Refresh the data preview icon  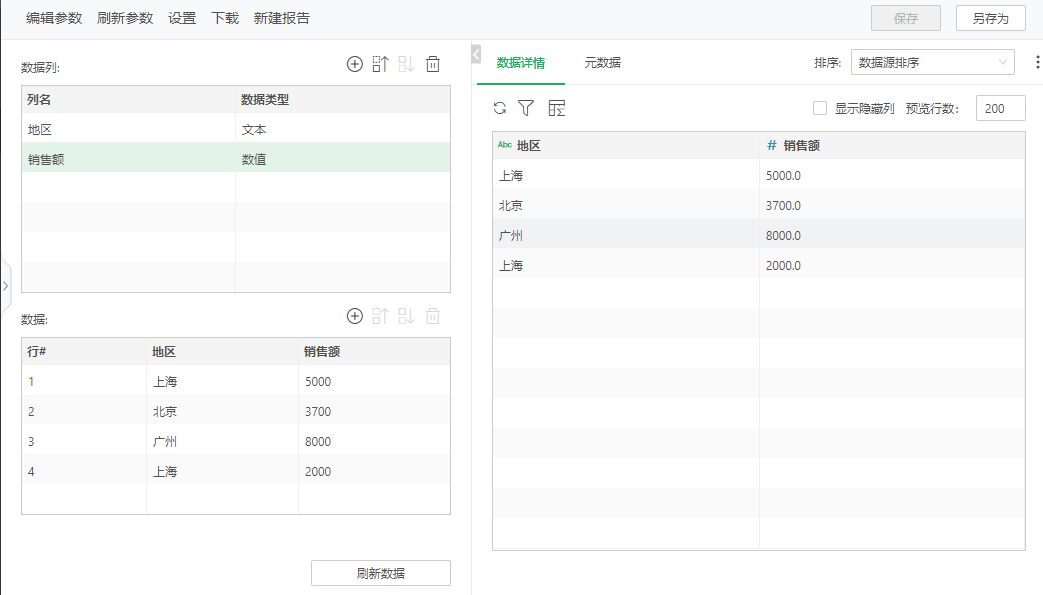tap(500, 108)
